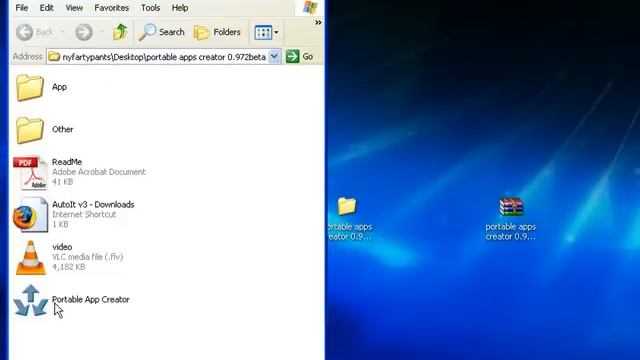Screen dimensions: 640x360
Task: Click the 'Portable App Creator' file name
Action: coord(91,300)
